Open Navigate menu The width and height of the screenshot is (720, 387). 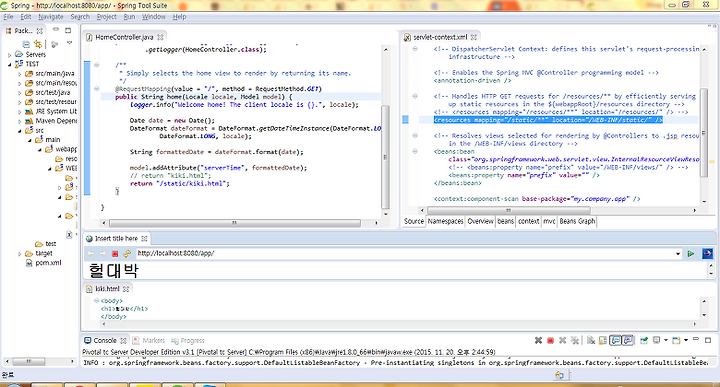51,17
